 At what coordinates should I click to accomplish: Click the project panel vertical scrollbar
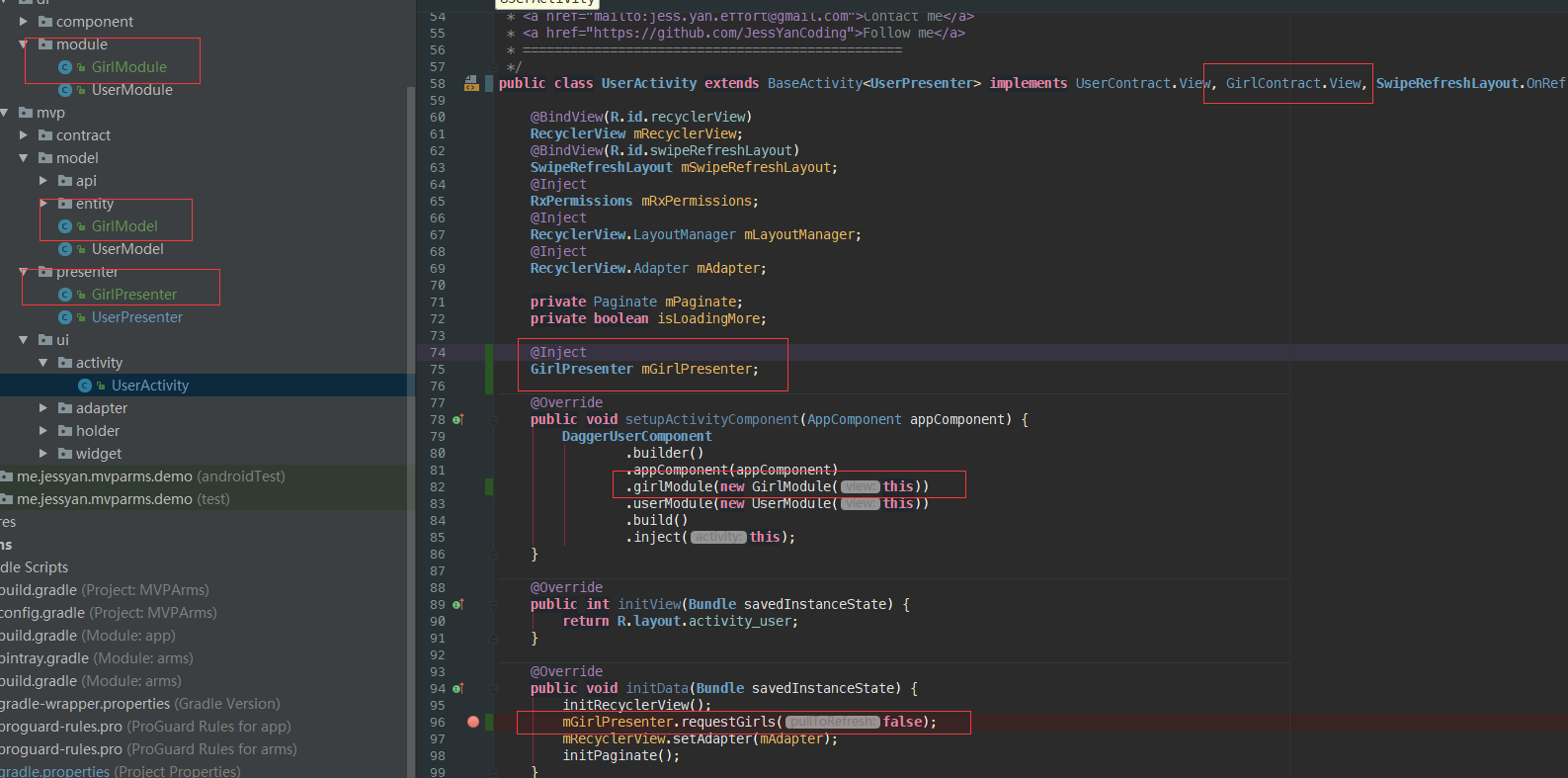click(x=411, y=395)
